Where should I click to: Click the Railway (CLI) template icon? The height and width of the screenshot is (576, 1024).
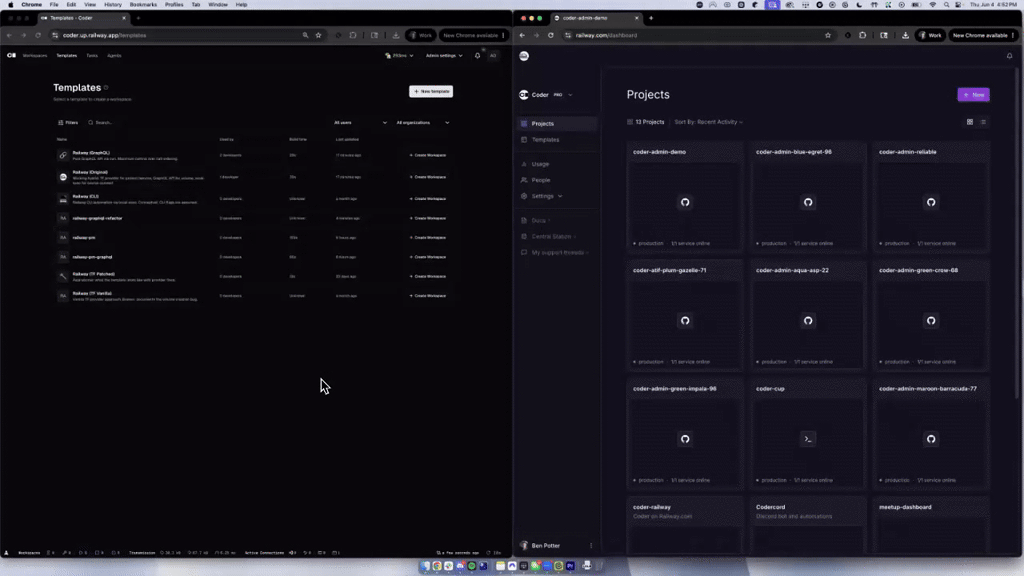(x=63, y=199)
